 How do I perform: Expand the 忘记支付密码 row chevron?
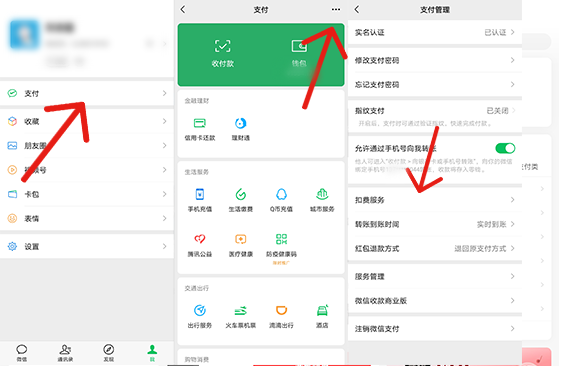(513, 84)
